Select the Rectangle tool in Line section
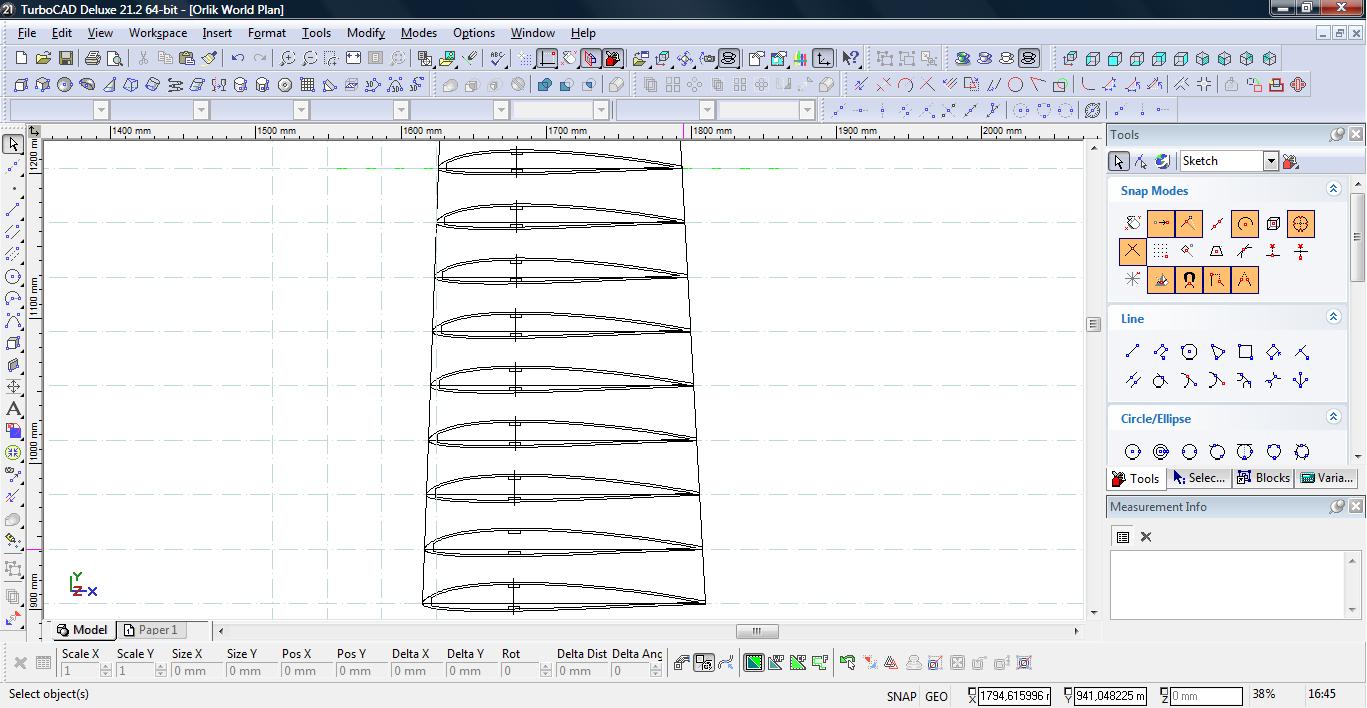 pos(1245,352)
